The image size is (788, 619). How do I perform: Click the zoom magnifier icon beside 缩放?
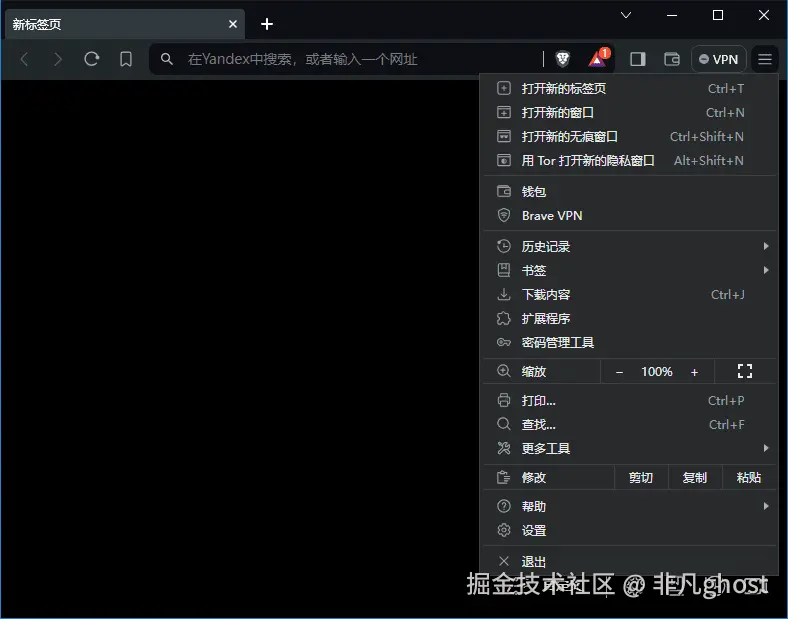[504, 371]
